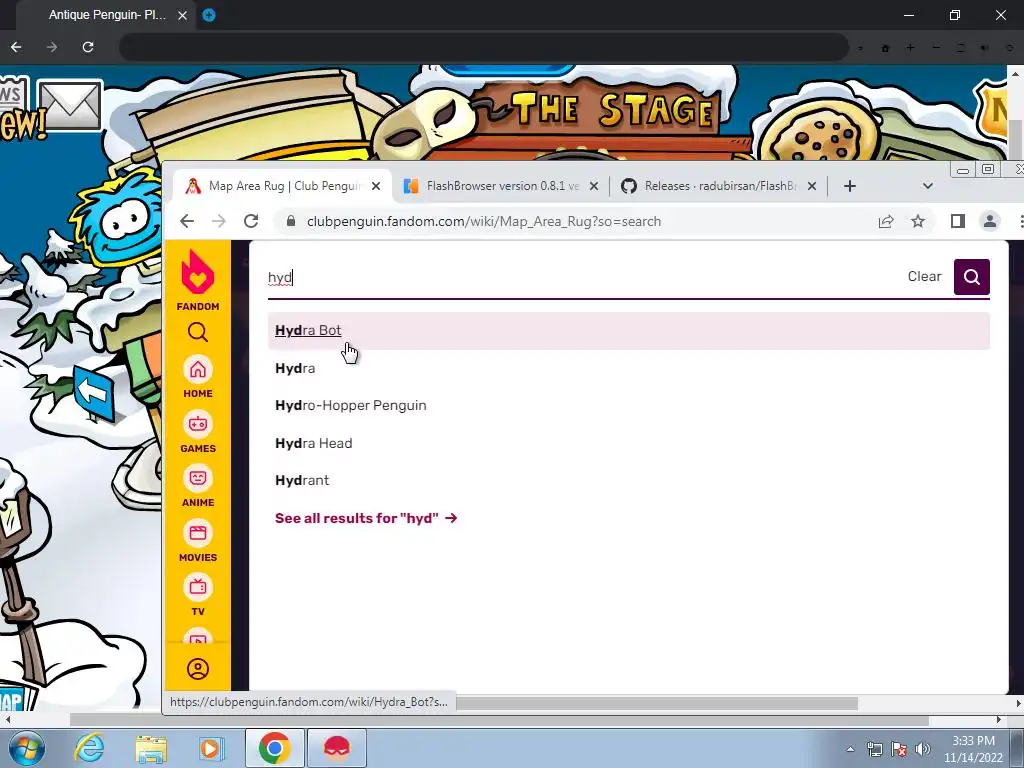The image size is (1024, 768).
Task: Clear the search field text
Action: pyautogui.click(x=924, y=276)
